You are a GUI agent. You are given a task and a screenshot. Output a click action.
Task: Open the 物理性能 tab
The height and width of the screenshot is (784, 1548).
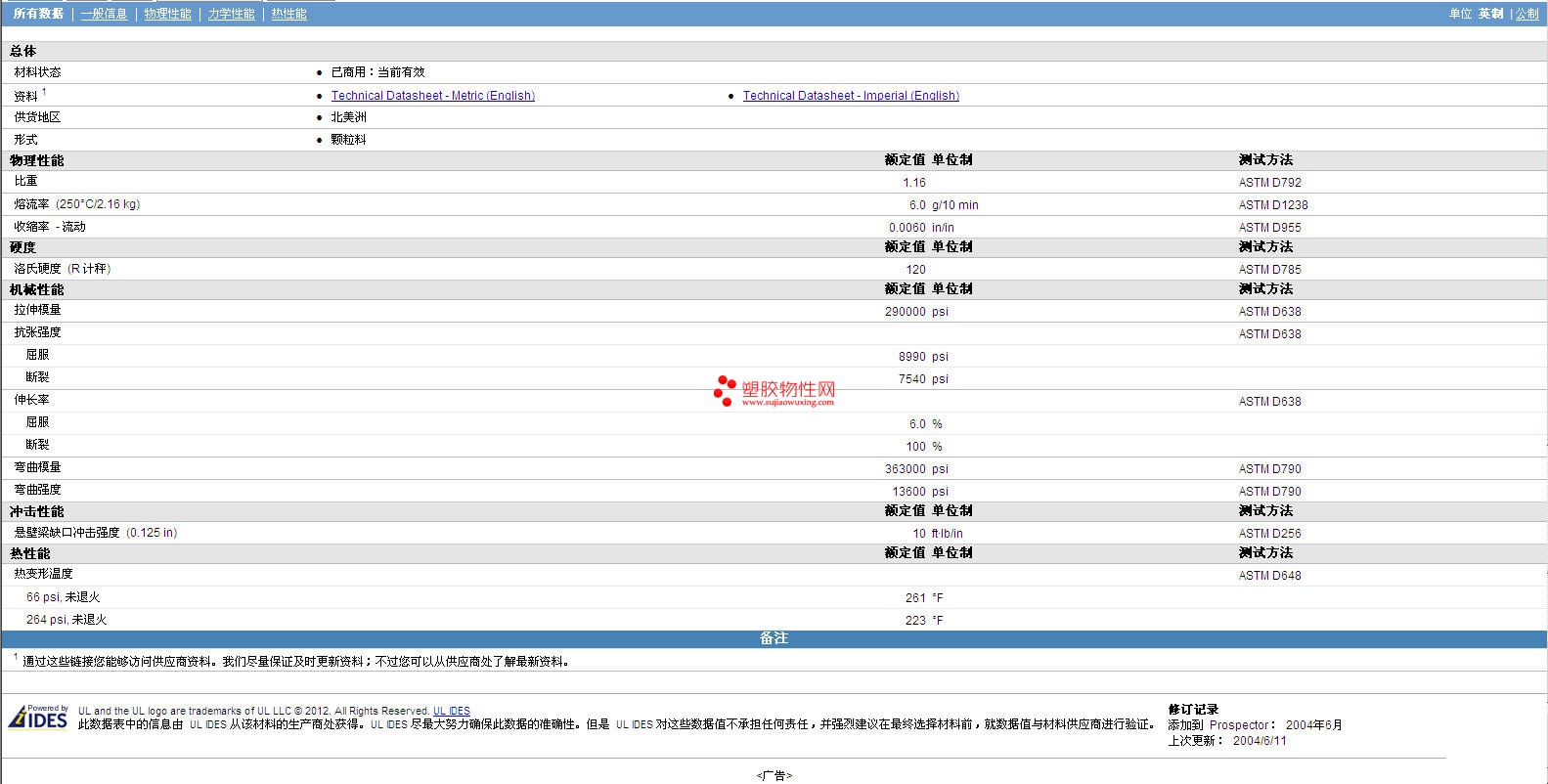tap(167, 14)
